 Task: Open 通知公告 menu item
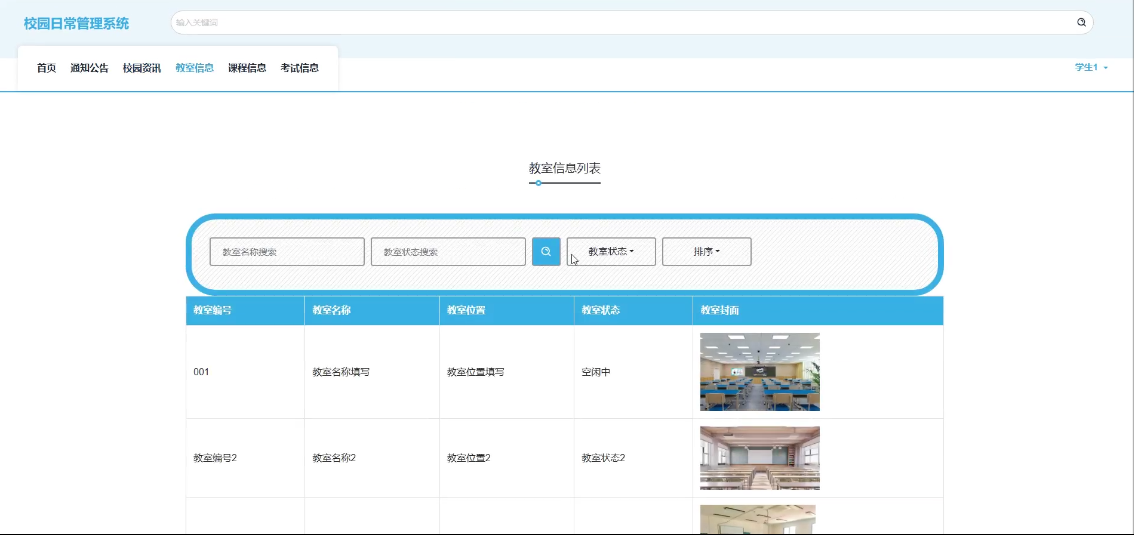(x=89, y=68)
